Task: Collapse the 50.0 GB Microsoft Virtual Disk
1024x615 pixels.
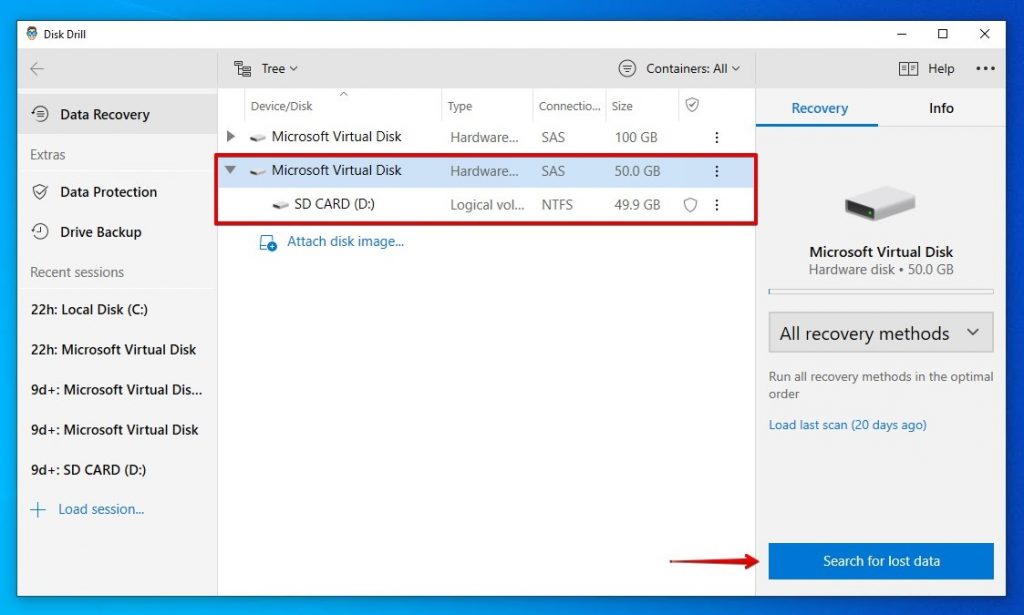Action: 229,170
